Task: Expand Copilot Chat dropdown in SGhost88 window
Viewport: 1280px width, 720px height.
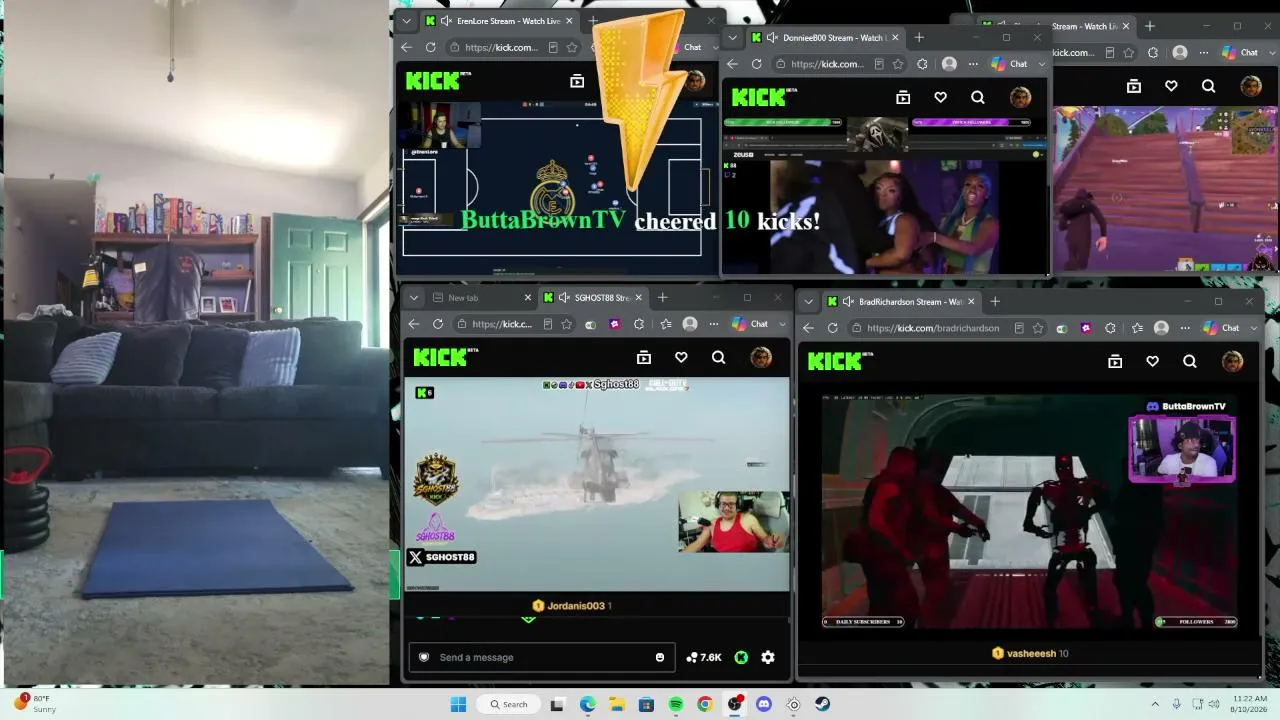Action: [782, 324]
